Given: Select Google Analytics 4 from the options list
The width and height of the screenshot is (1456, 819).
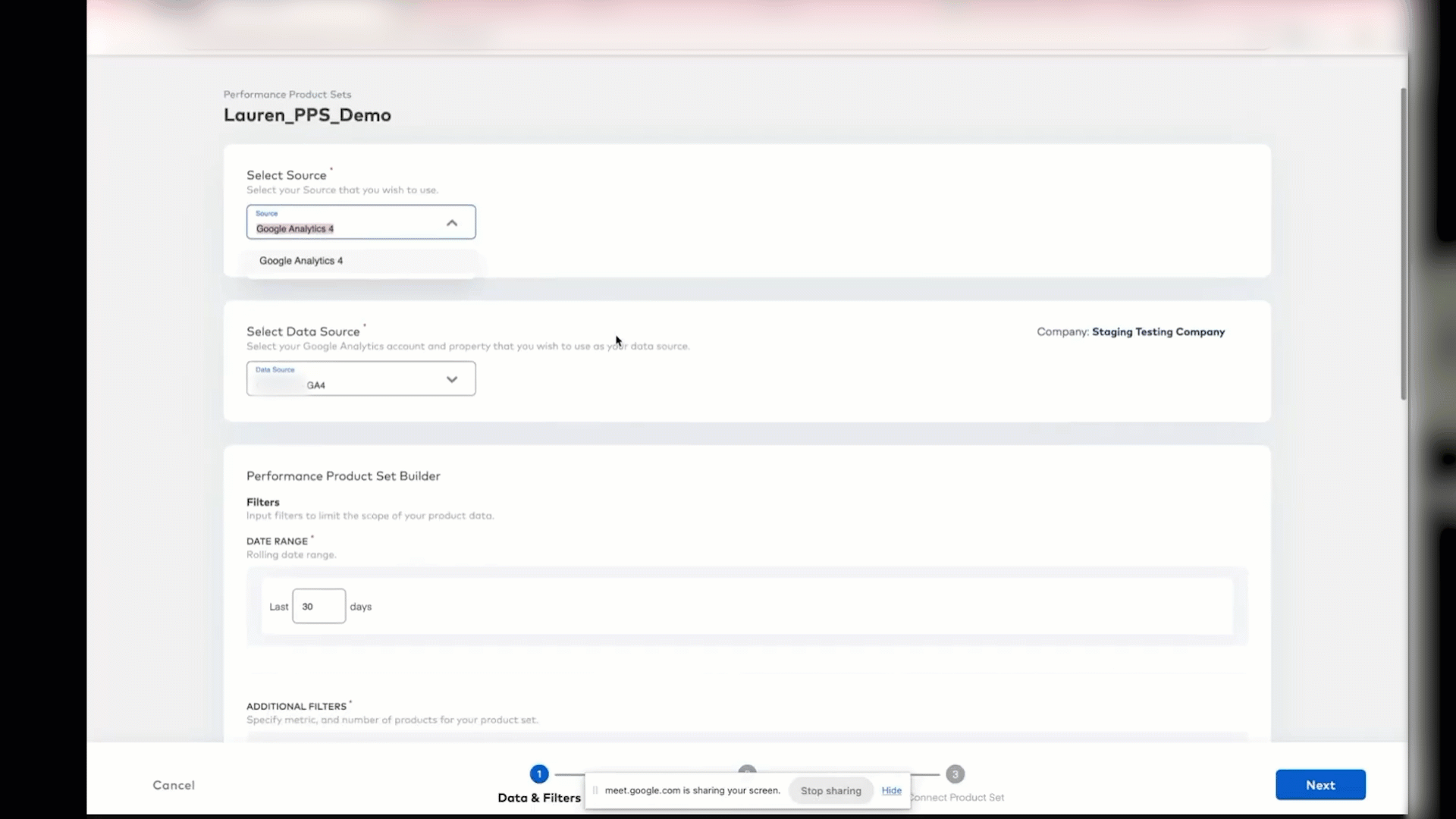Looking at the screenshot, I should [x=301, y=260].
